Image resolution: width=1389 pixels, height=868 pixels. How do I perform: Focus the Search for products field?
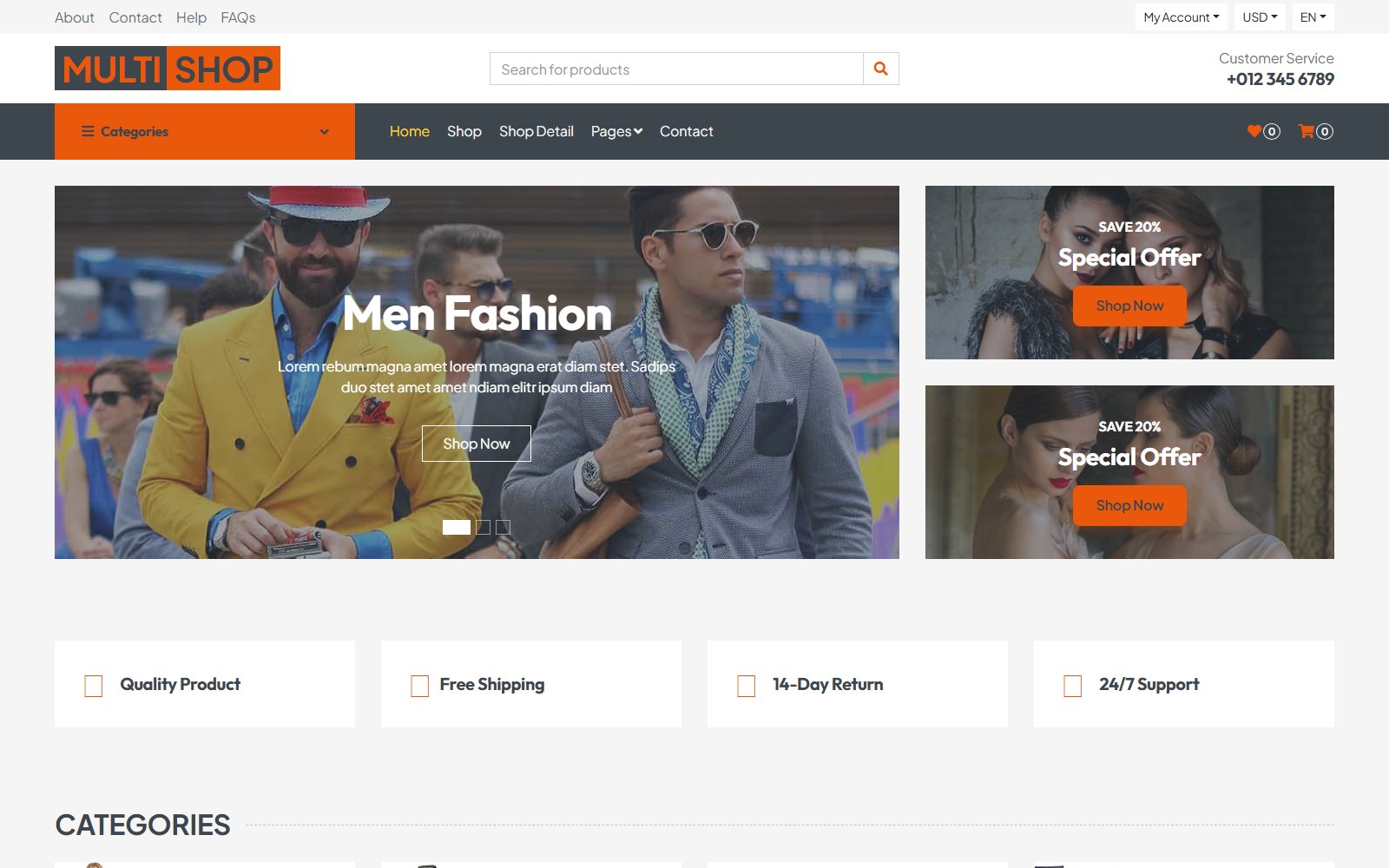point(676,69)
